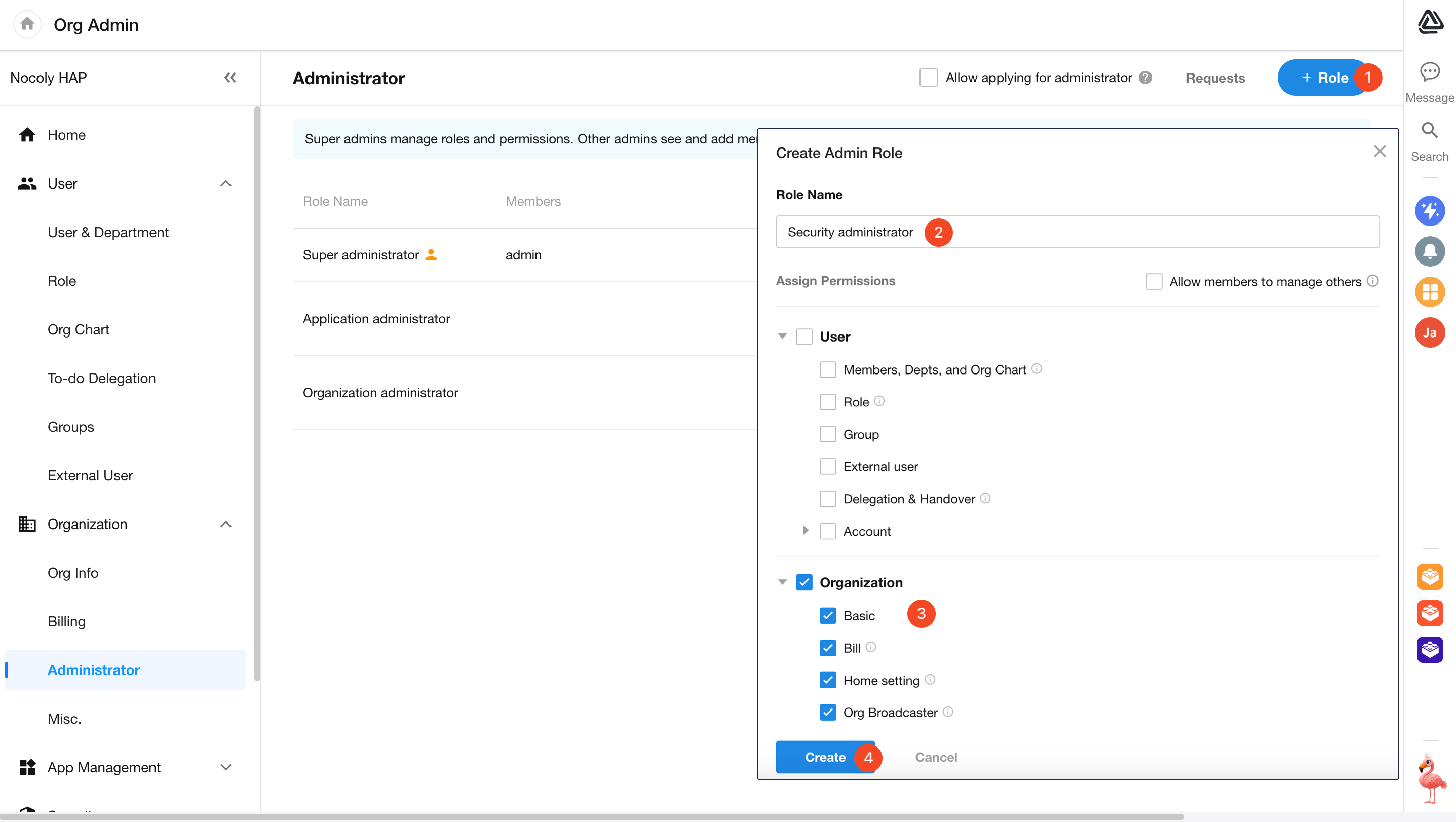This screenshot has height=822, width=1456.
Task: Go to Billing in the sidebar
Action: [x=67, y=621]
